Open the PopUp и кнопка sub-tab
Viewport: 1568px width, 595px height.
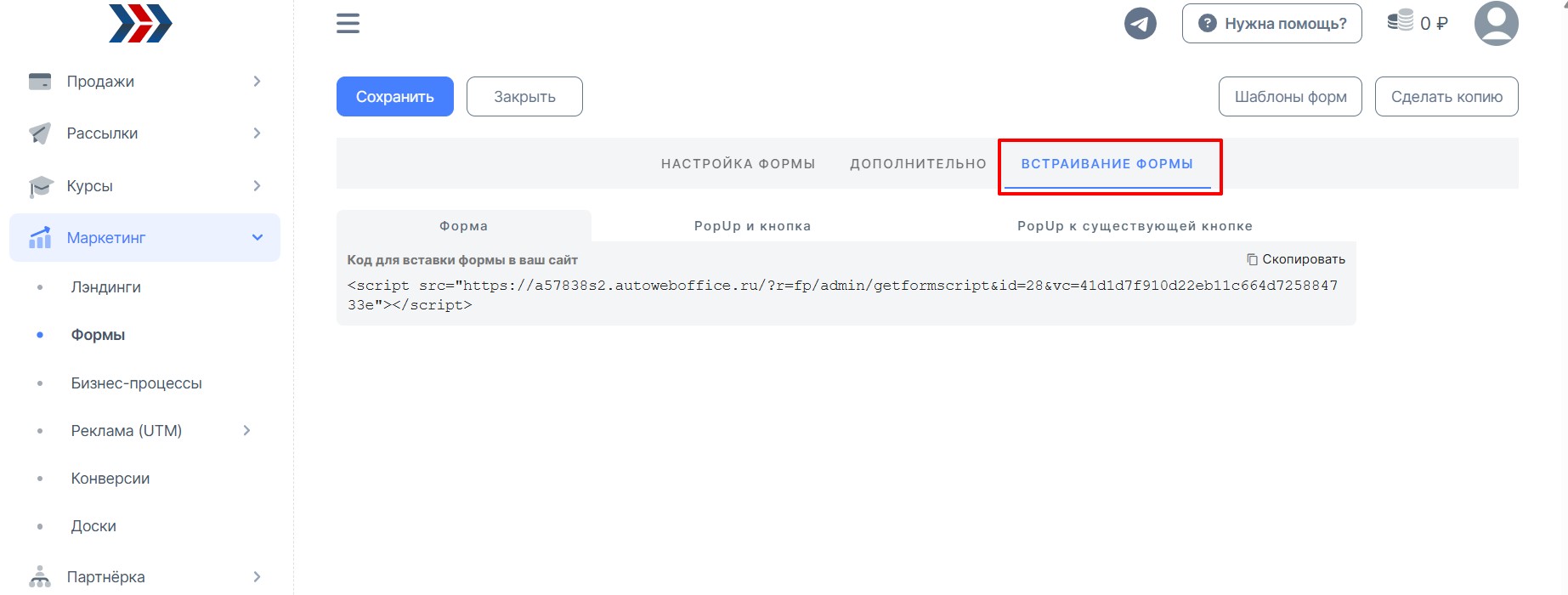tap(752, 226)
